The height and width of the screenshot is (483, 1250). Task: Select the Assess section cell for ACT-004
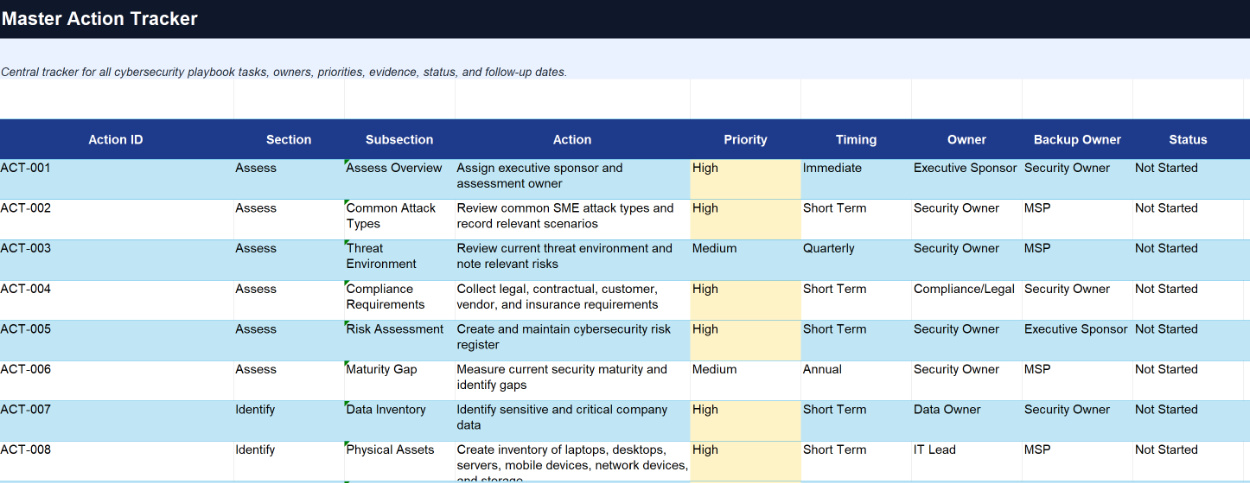click(289, 300)
